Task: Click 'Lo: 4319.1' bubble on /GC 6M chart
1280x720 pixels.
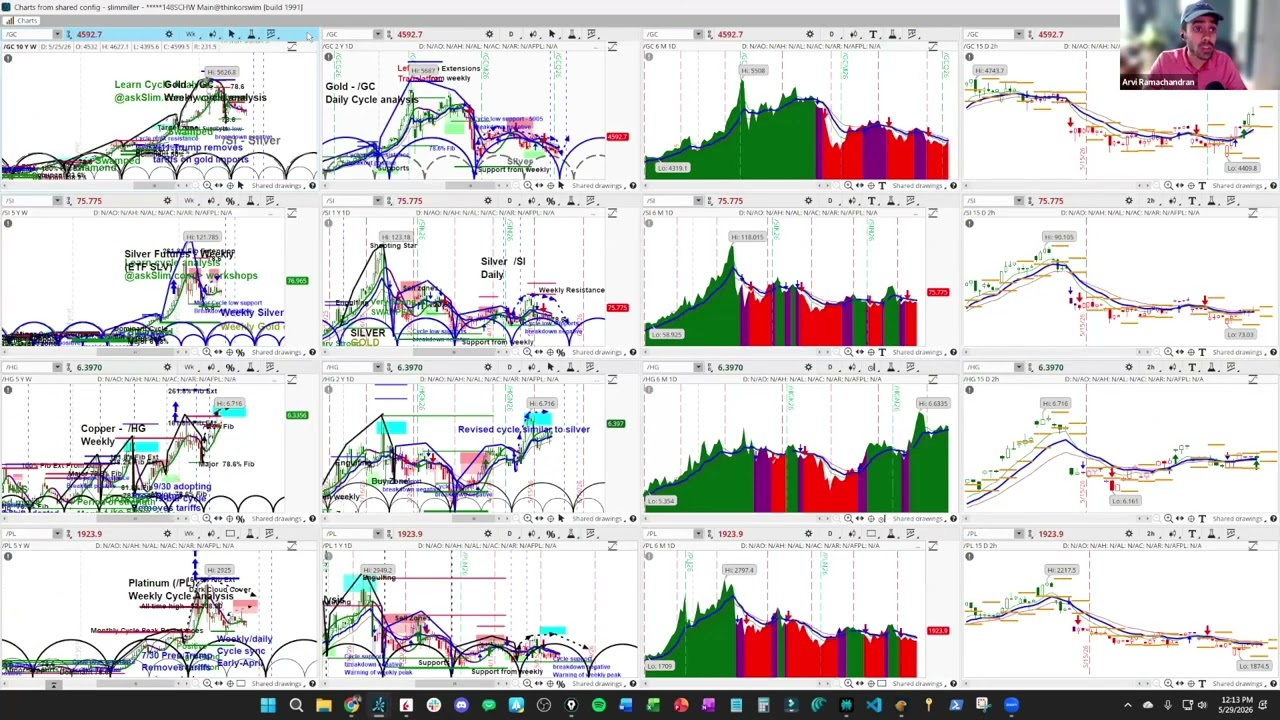Action: point(673,168)
